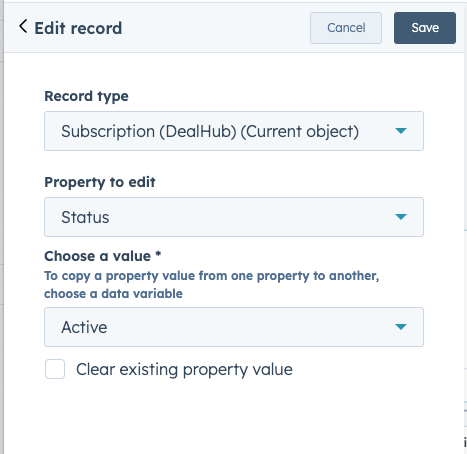Click the gray strip on the panel's left edge

[x=2, y=227]
